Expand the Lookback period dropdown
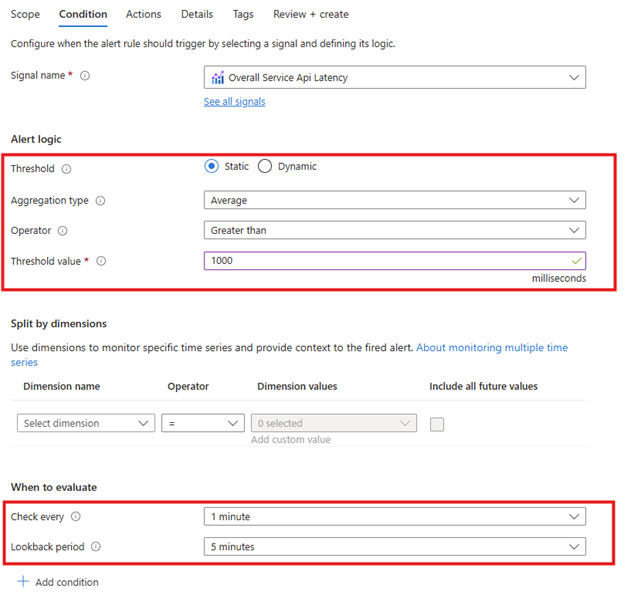 tap(394, 547)
